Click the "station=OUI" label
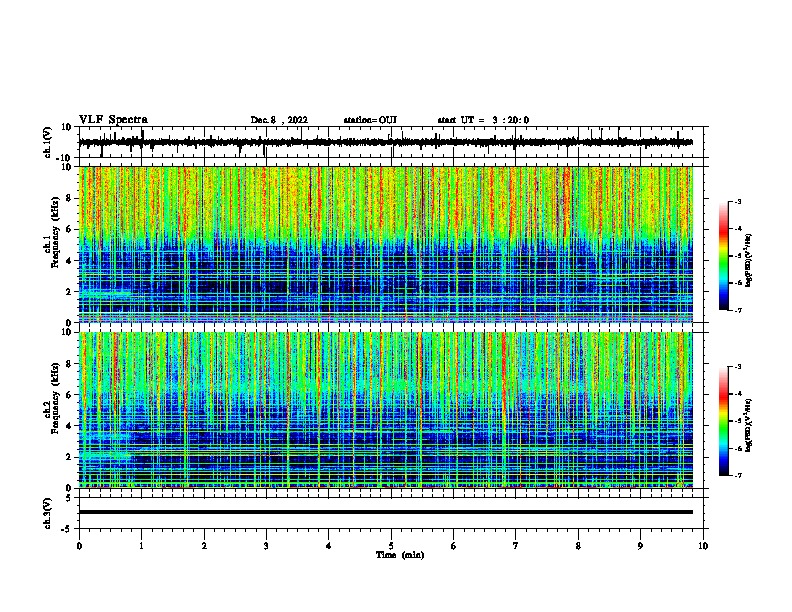This screenshot has width=792, height=612. (370, 120)
